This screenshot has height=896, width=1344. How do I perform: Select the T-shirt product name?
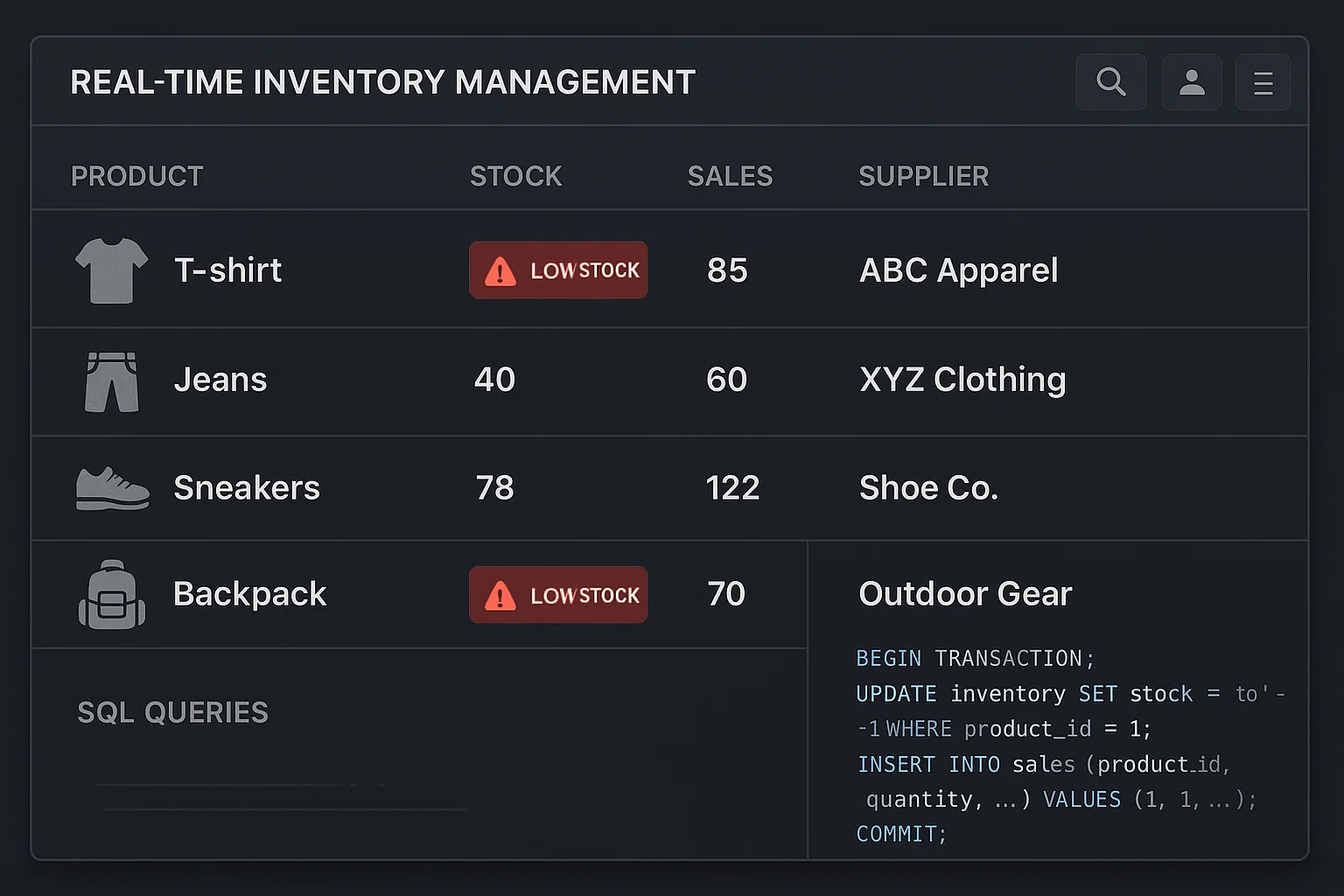tap(228, 270)
